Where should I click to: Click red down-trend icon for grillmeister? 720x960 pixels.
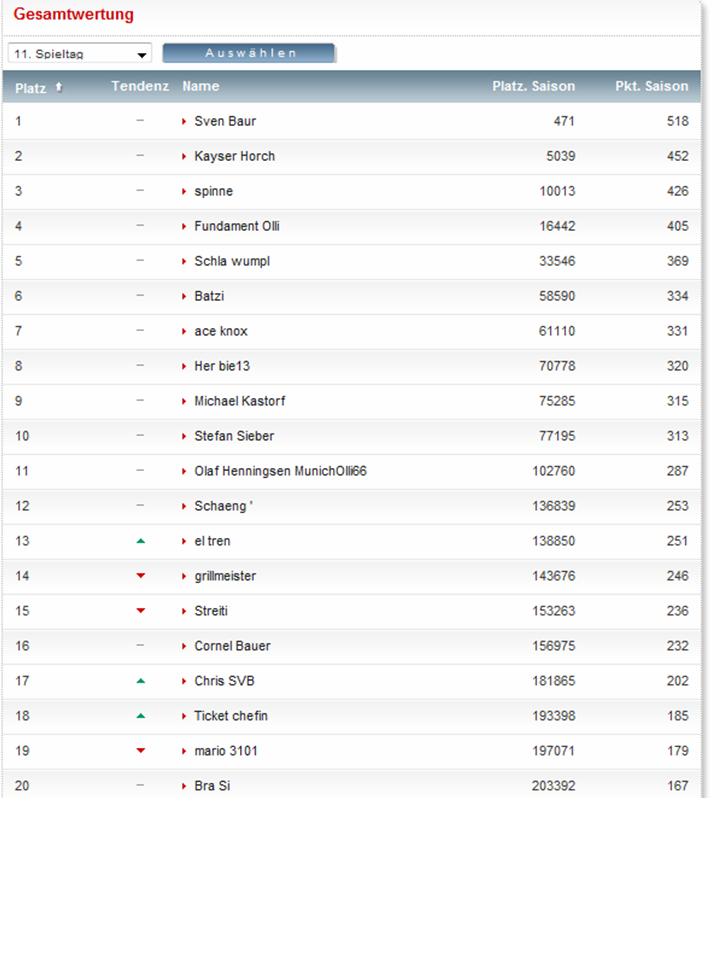[x=141, y=576]
